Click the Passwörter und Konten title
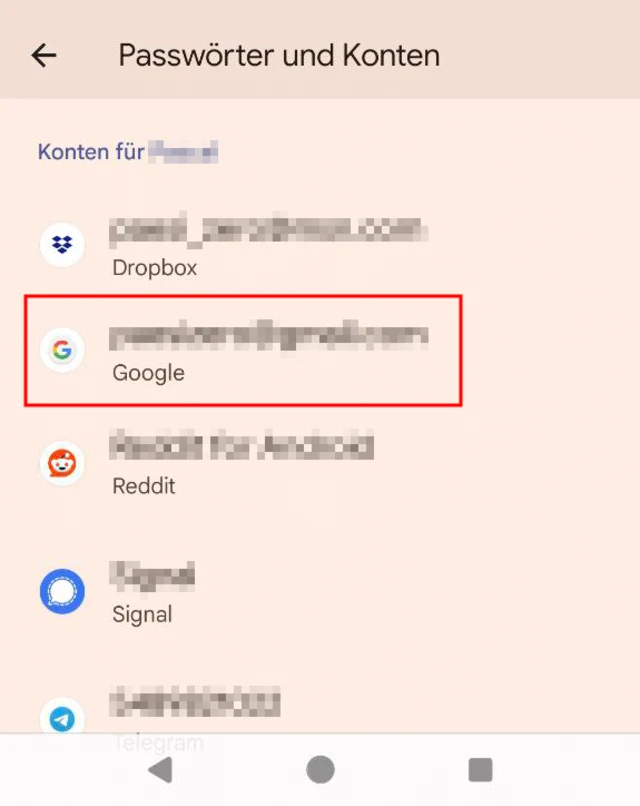Image resolution: width=640 pixels, height=806 pixels. [279, 56]
